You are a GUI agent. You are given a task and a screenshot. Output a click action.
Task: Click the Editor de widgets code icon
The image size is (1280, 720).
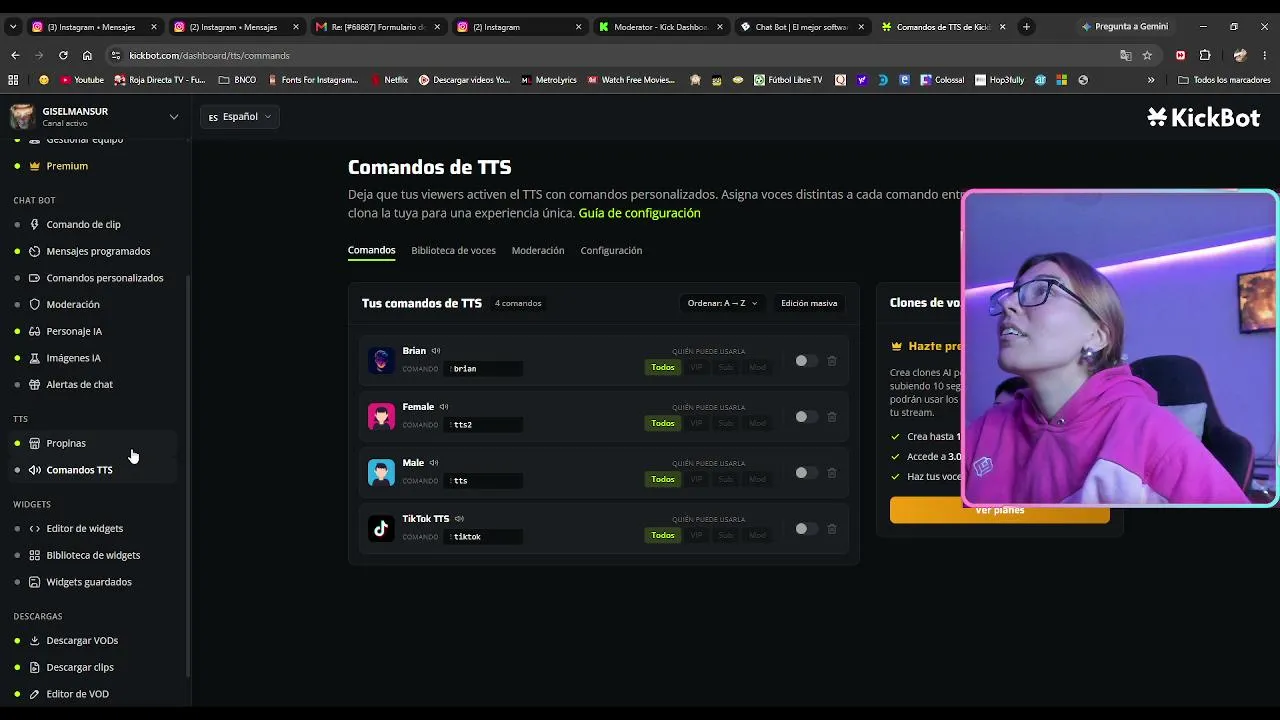pyautogui.click(x=35, y=529)
